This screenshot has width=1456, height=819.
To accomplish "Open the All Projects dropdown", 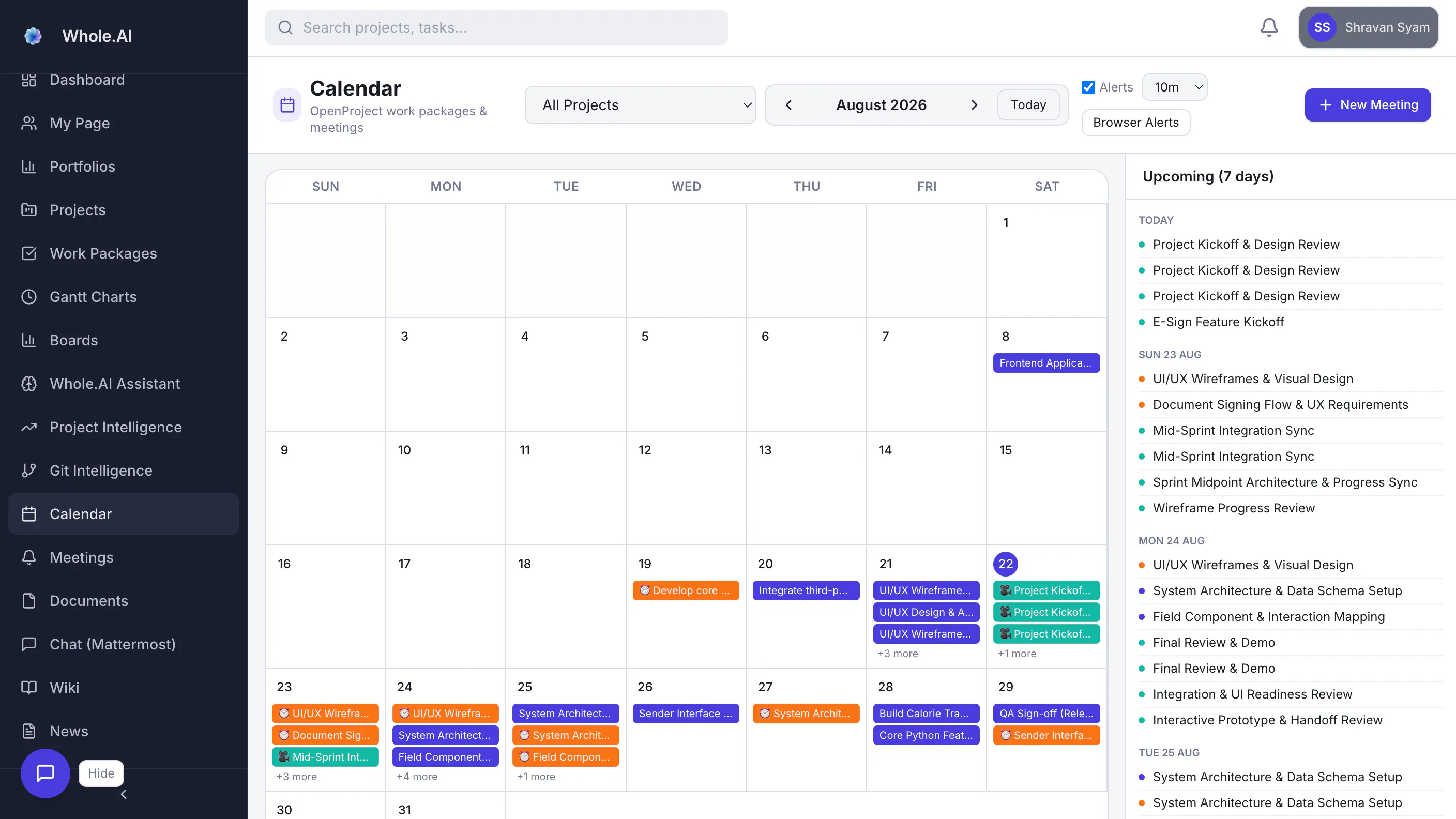I will tap(641, 105).
